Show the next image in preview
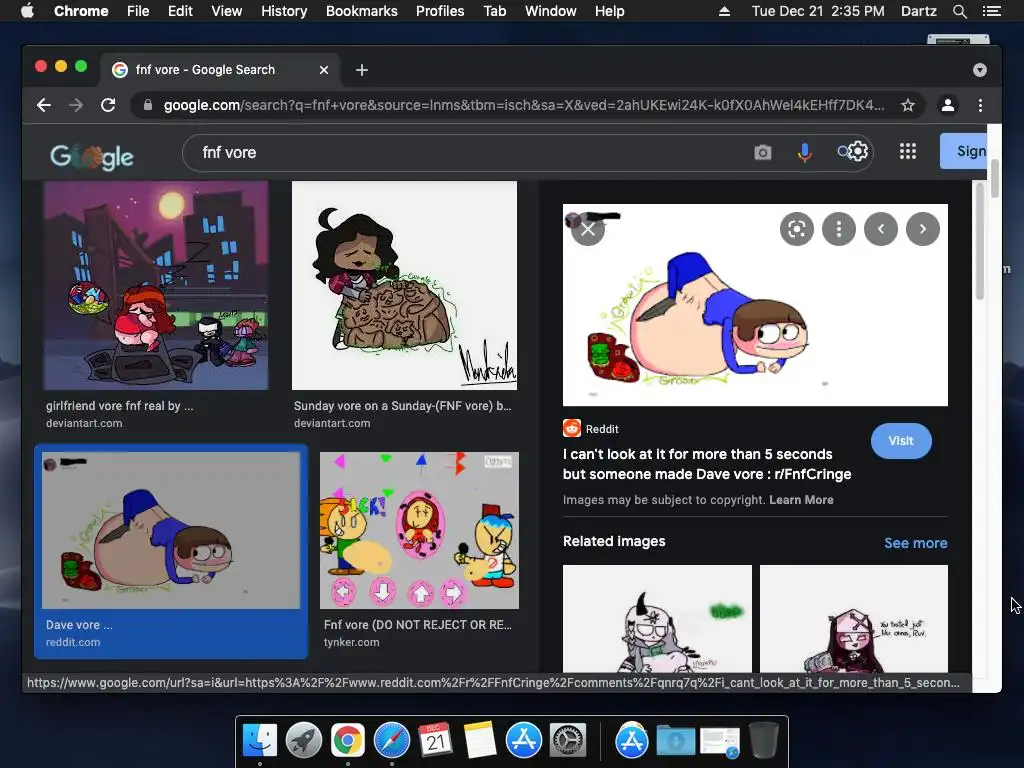Viewport: 1024px width, 768px height. [923, 229]
